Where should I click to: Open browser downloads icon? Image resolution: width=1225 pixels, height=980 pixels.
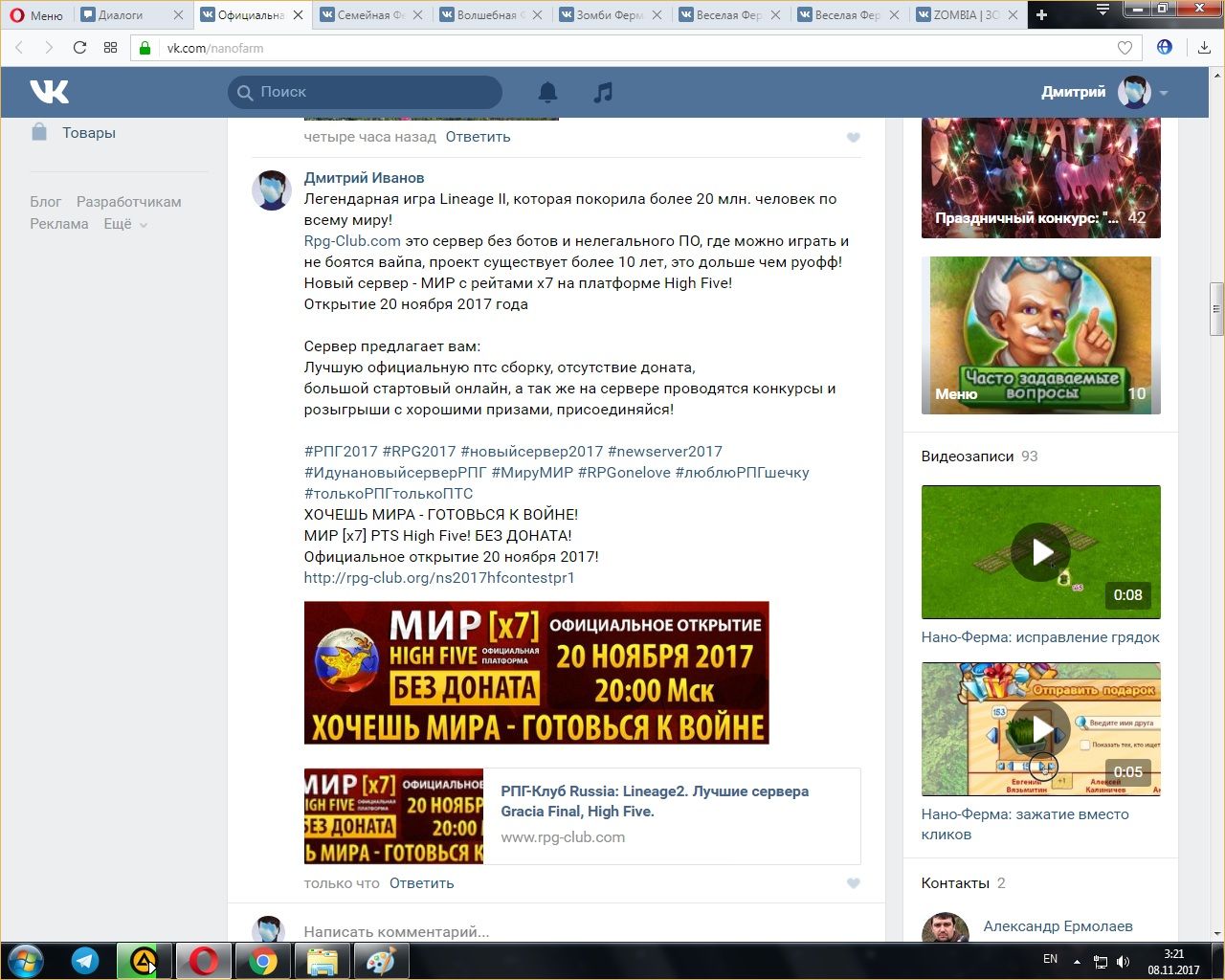[1204, 48]
